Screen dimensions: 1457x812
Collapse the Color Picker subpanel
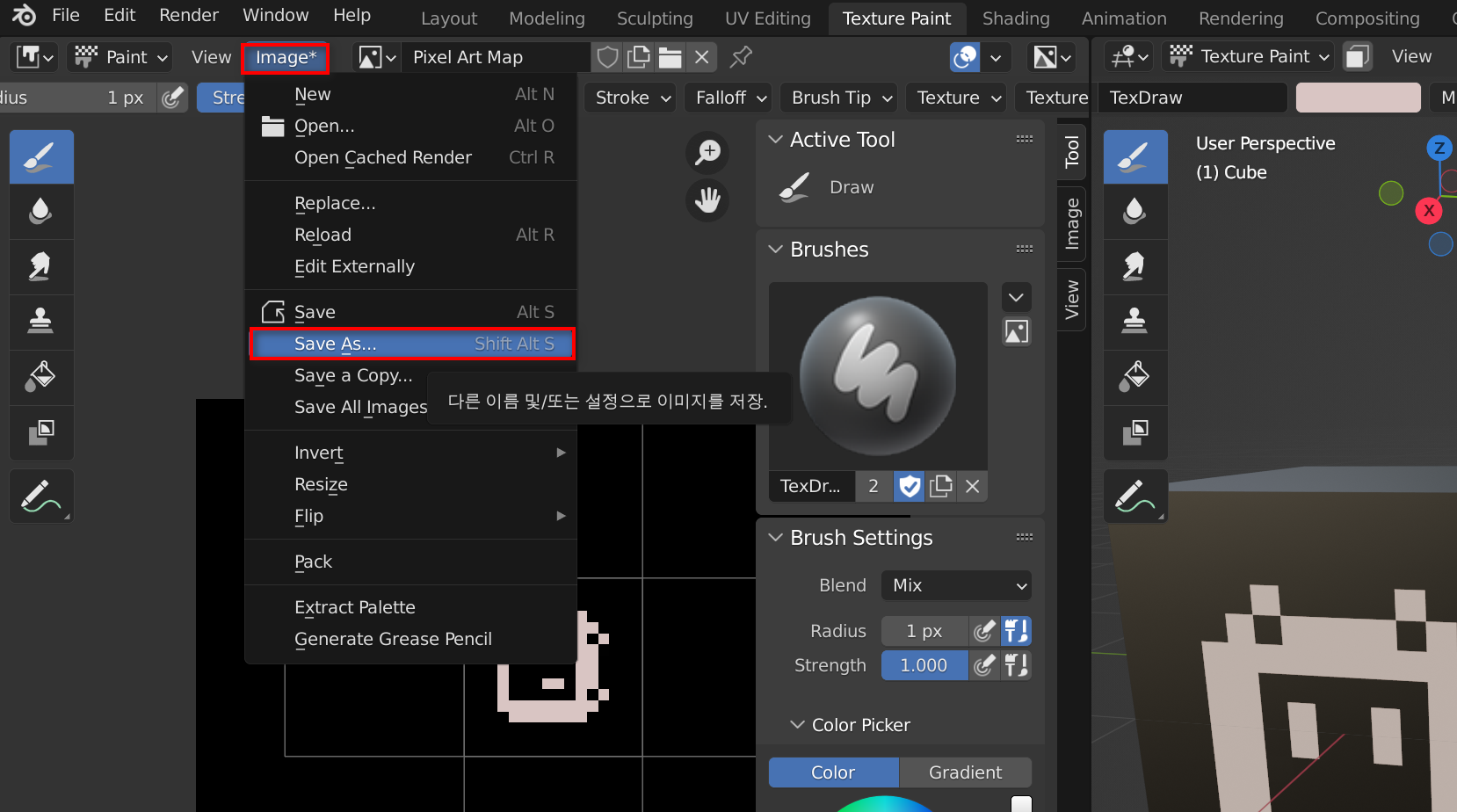click(x=797, y=725)
